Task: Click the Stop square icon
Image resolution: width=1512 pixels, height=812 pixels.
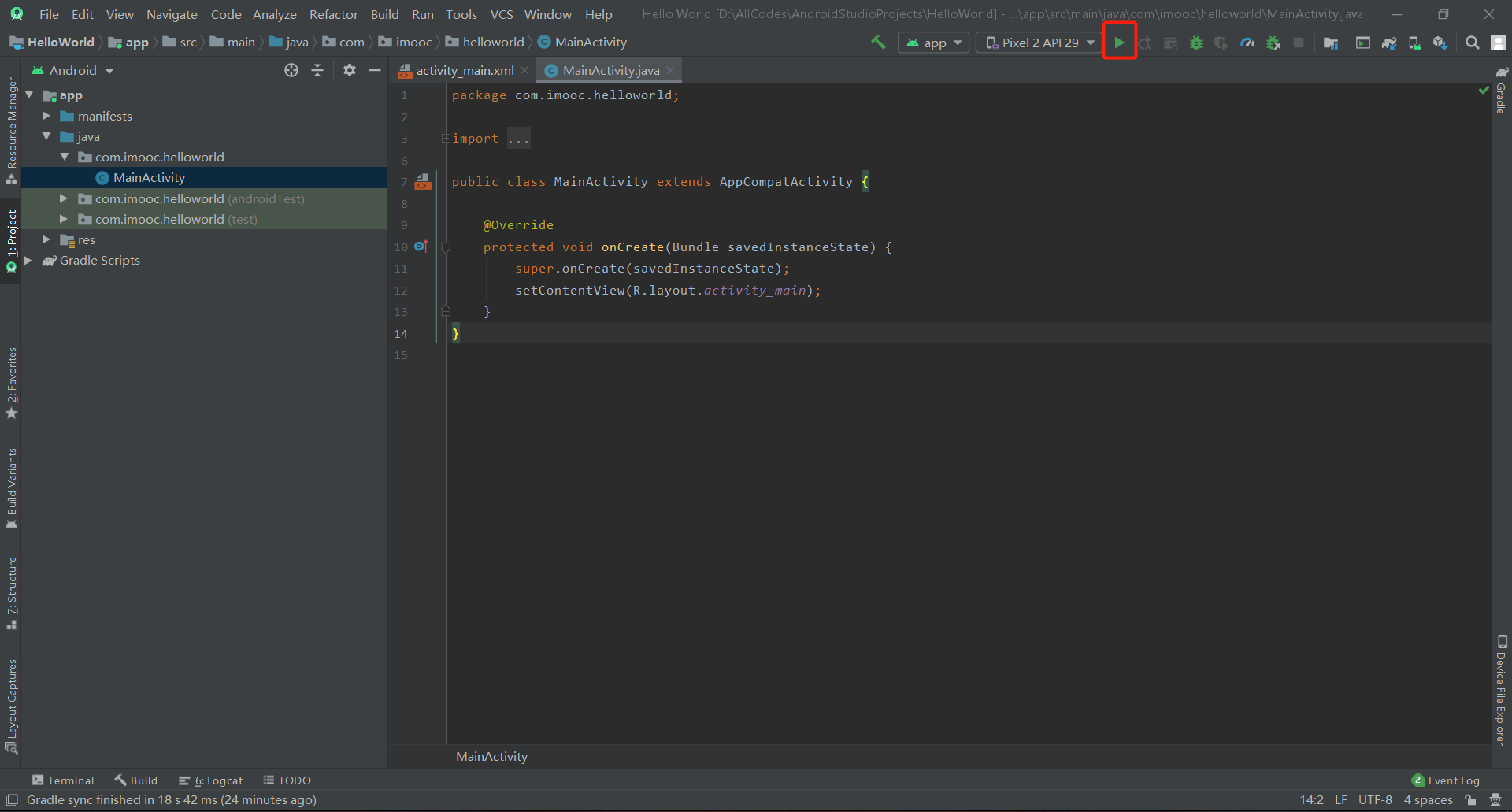Action: pyautogui.click(x=1299, y=43)
